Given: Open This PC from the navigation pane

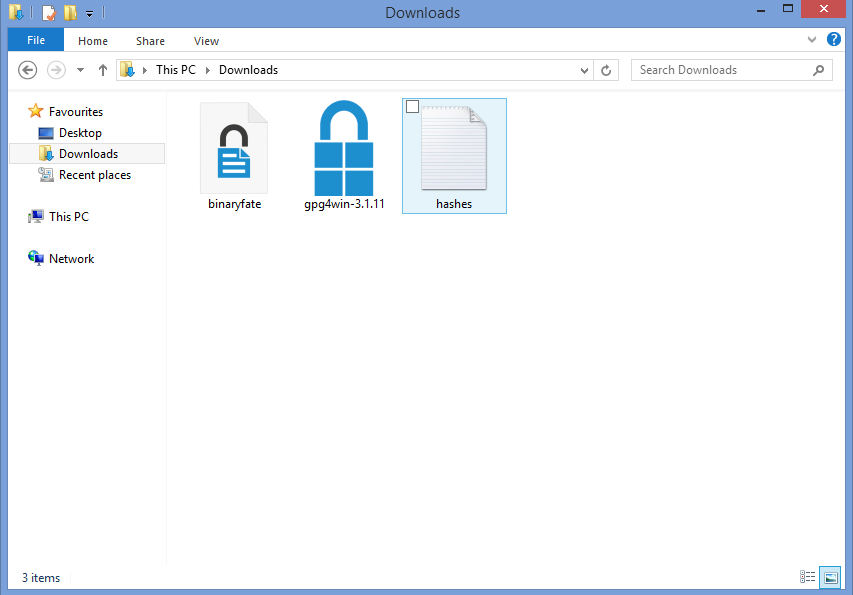Looking at the screenshot, I should coord(66,216).
